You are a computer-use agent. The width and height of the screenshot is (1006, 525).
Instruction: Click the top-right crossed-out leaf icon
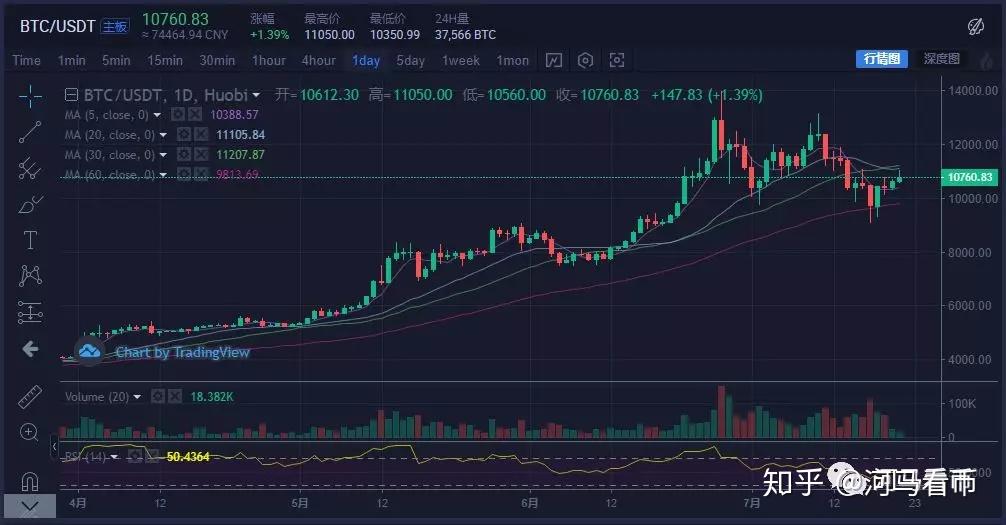pyautogui.click(x=976, y=26)
